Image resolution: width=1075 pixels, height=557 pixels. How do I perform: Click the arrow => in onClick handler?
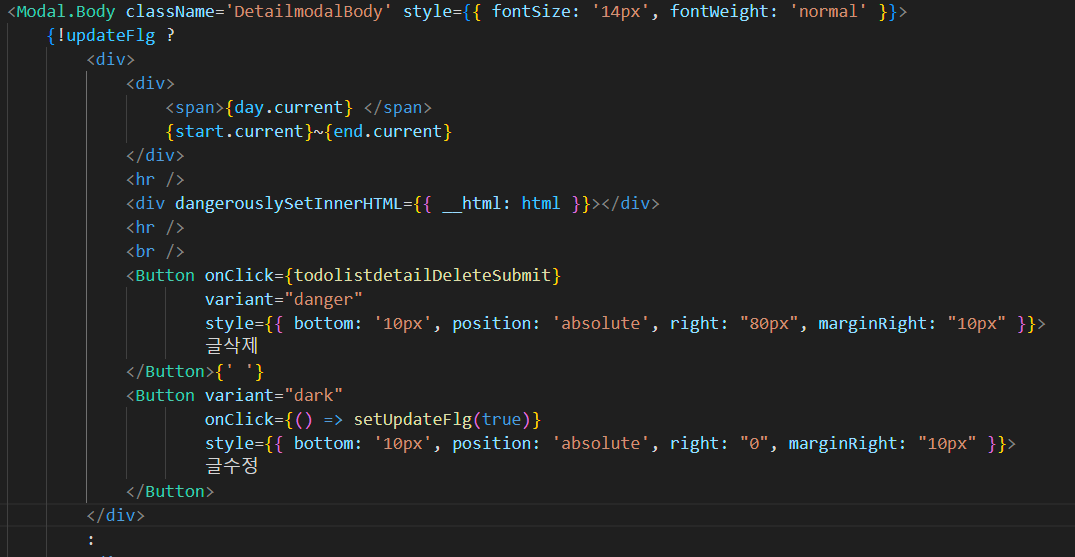tap(333, 420)
